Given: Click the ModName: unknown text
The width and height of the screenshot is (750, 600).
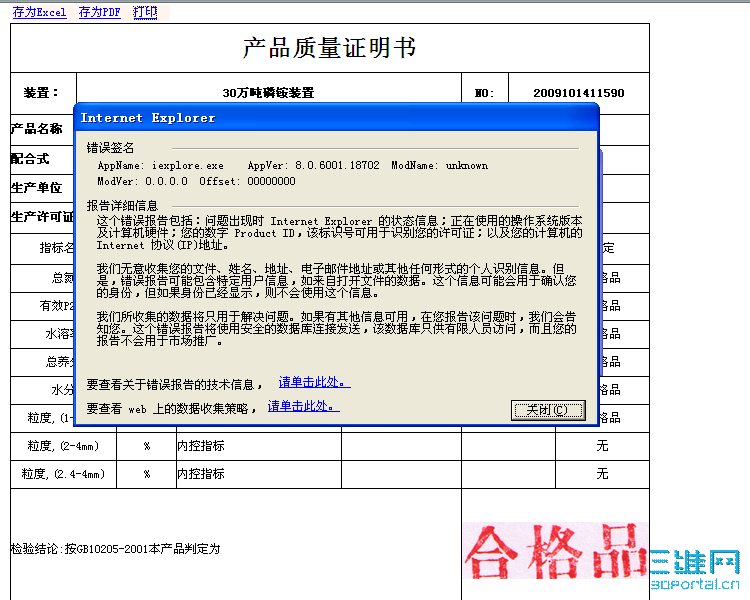Looking at the screenshot, I should 440,166.
